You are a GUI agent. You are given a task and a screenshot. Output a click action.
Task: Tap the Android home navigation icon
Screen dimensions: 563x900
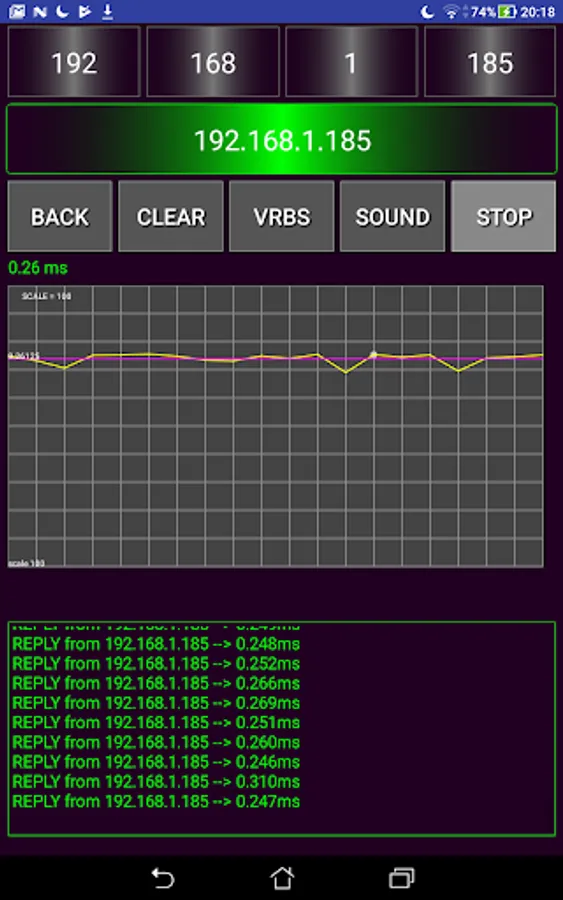coord(282,878)
